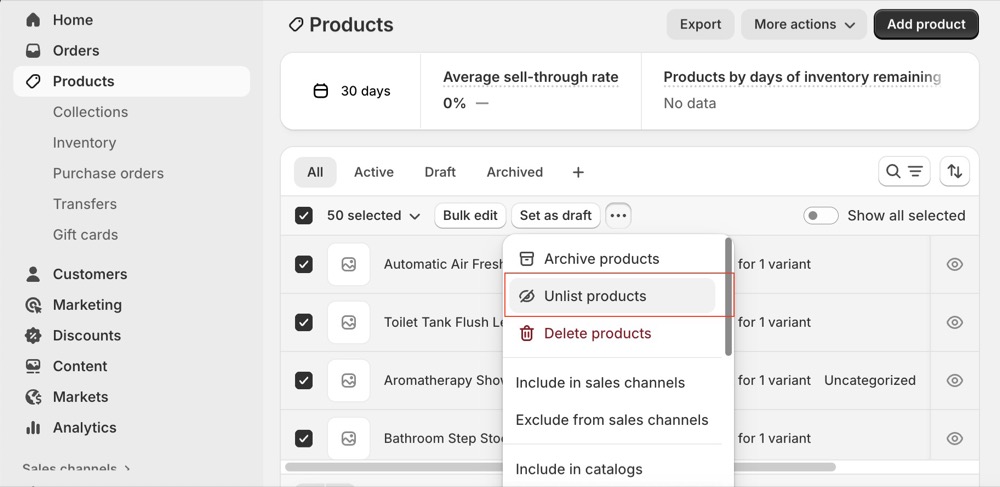Viewport: 1000px width, 487px height.
Task: Click the Content image icon
Action: coord(33,366)
